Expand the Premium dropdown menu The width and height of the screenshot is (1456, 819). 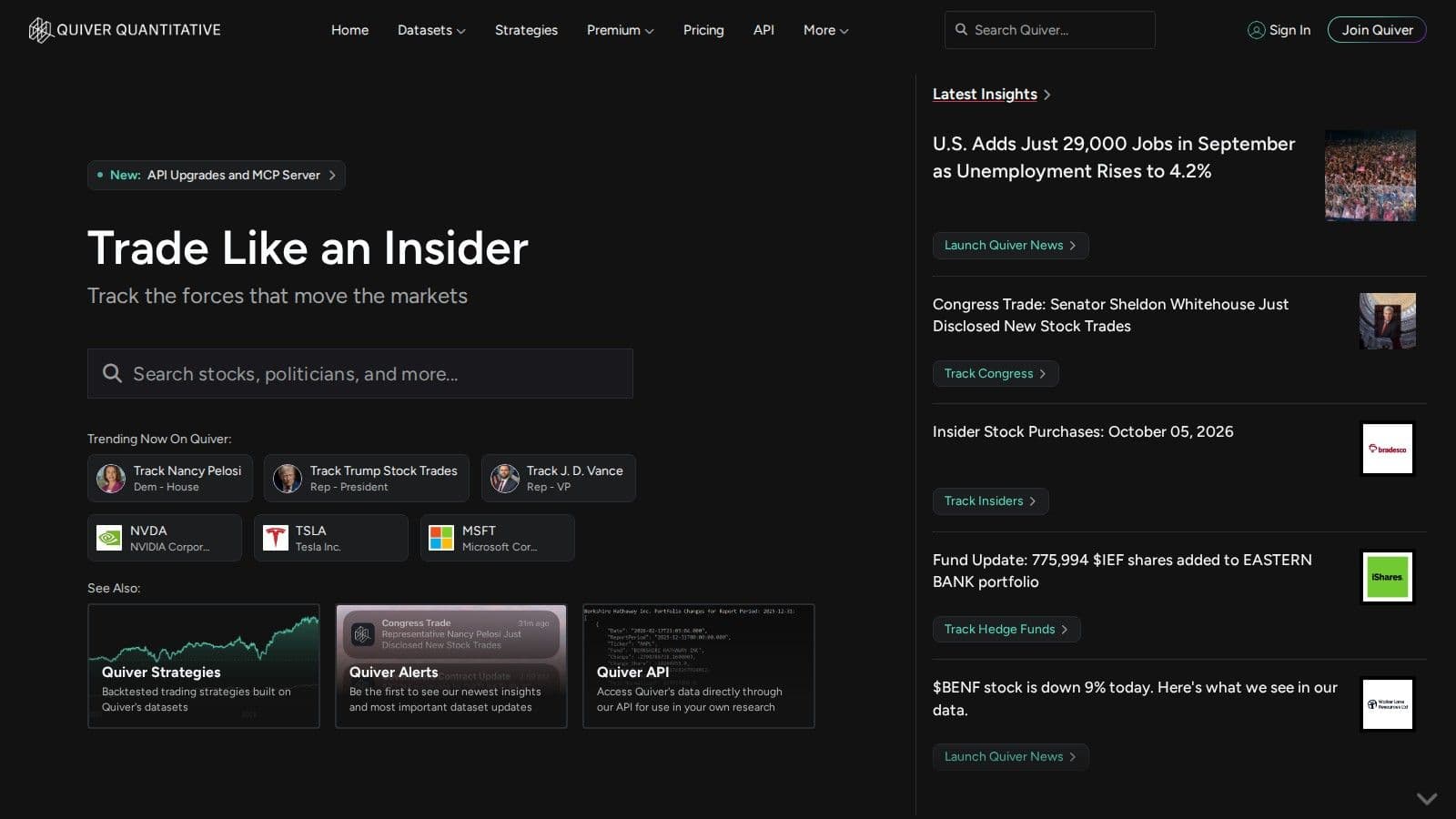(x=620, y=30)
